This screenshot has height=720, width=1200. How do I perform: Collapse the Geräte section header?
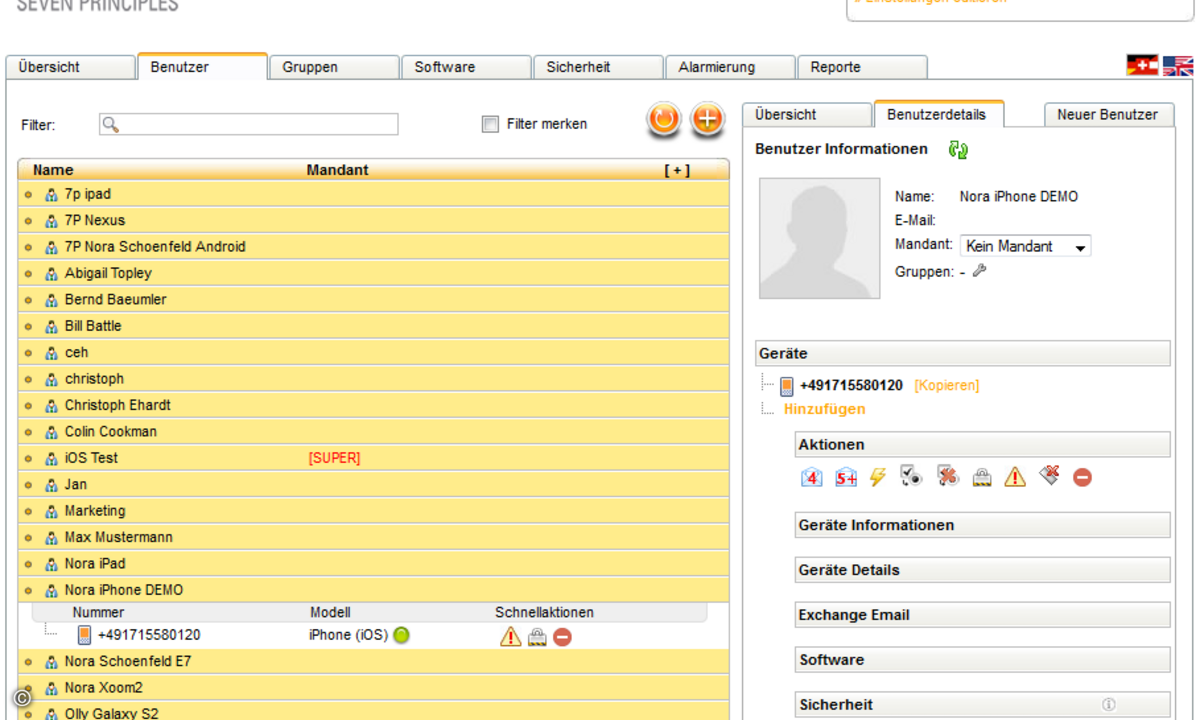pos(963,353)
